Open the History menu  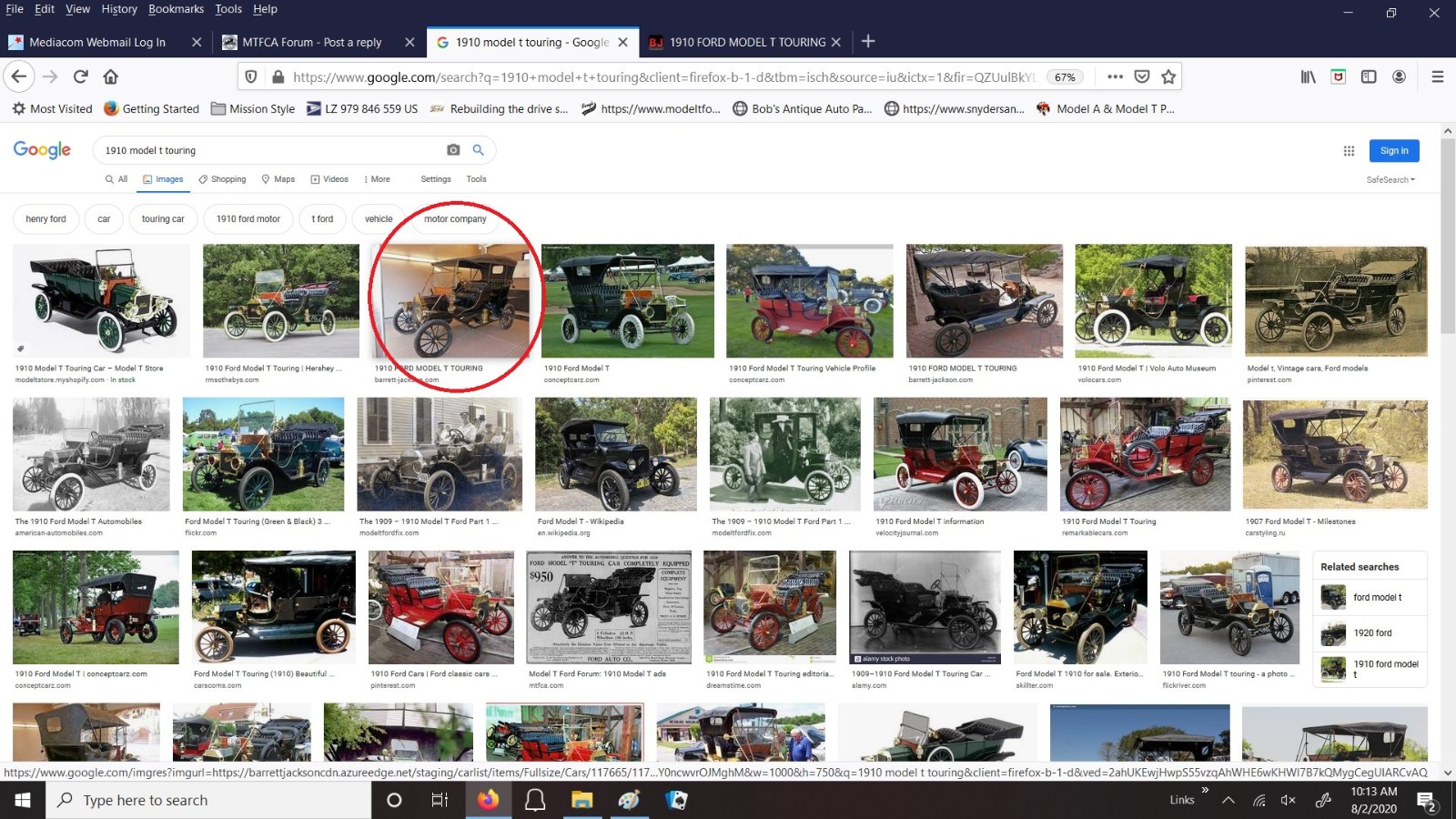click(x=119, y=9)
